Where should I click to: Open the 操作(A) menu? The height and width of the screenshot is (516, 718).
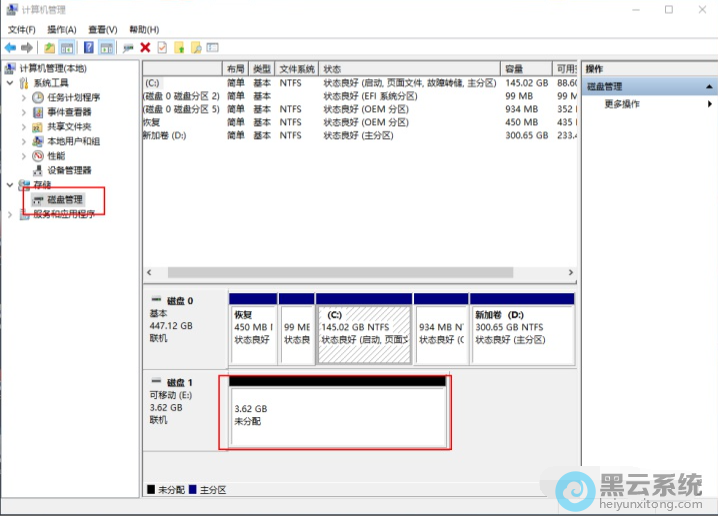[61, 30]
